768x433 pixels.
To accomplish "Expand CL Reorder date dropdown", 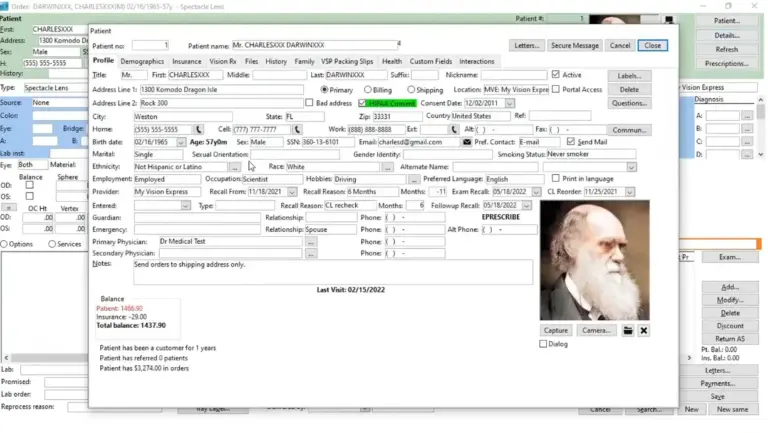I will tap(630, 192).
